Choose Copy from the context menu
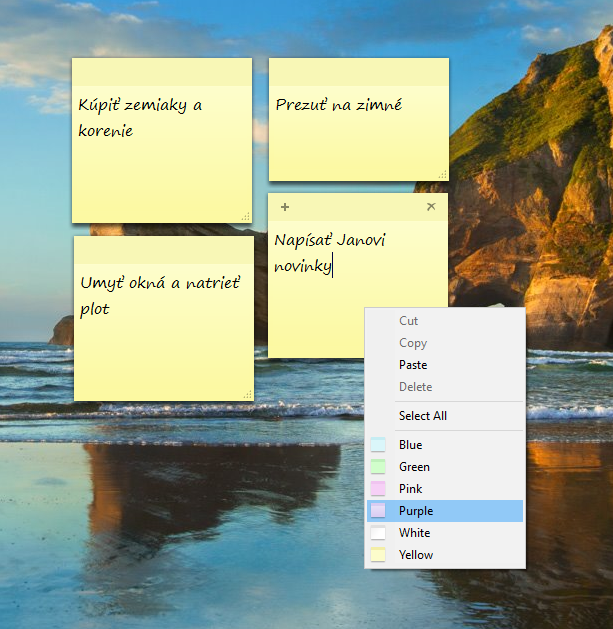The image size is (613, 629). point(445,343)
